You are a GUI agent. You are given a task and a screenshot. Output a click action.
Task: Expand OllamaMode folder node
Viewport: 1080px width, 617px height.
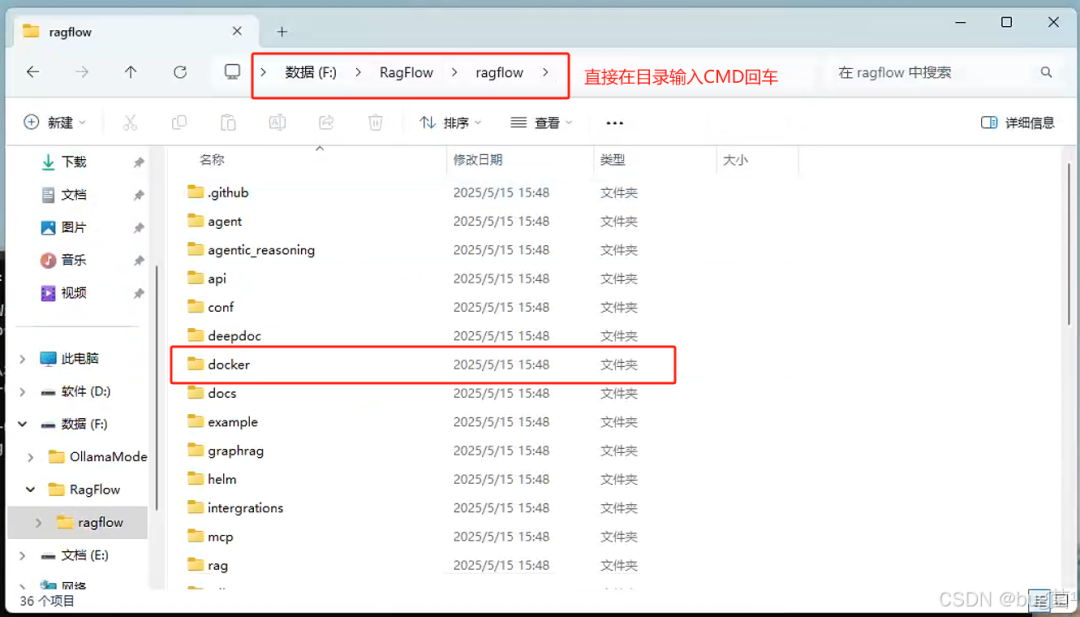click(x=30, y=457)
